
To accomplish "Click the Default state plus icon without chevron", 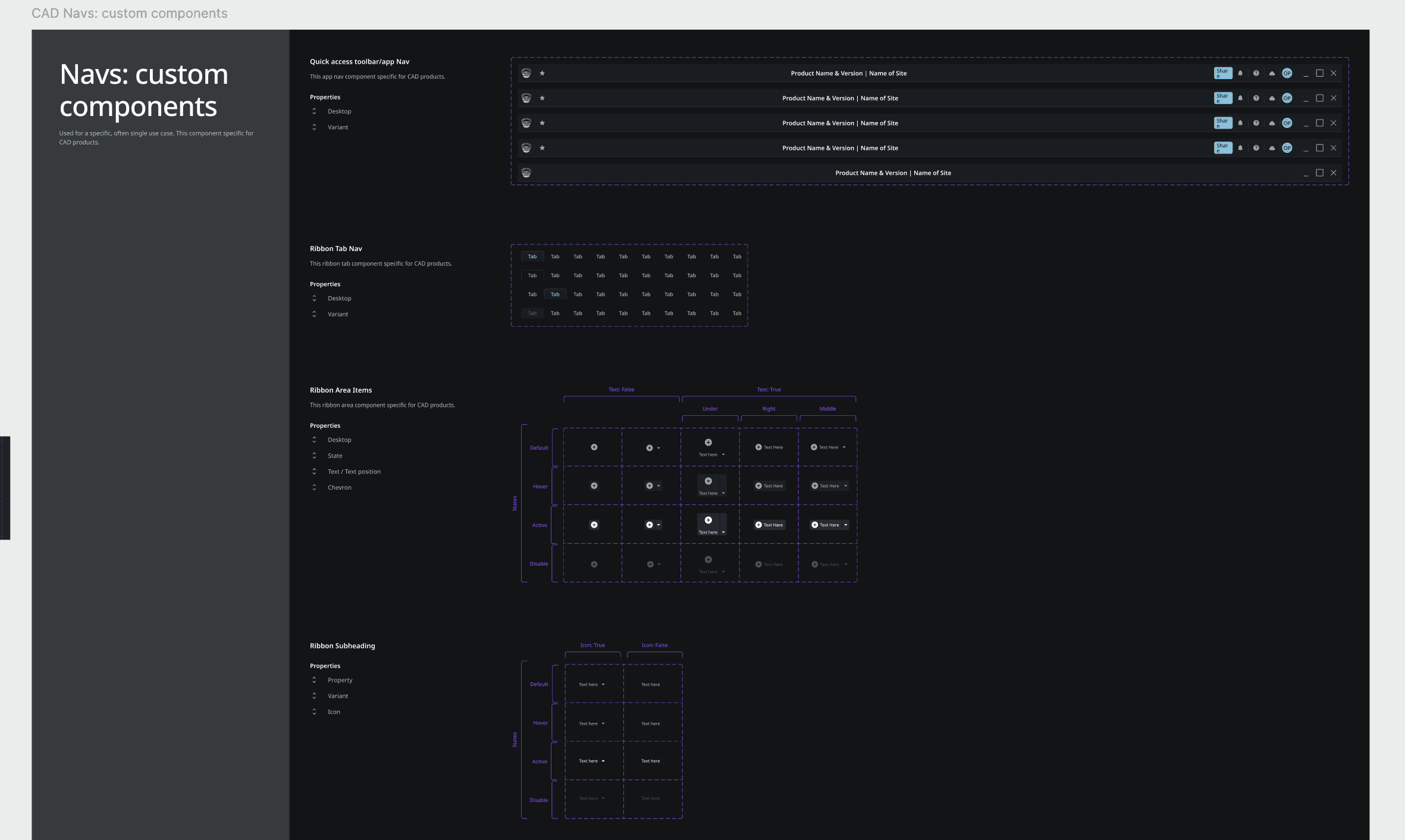I will (594, 447).
